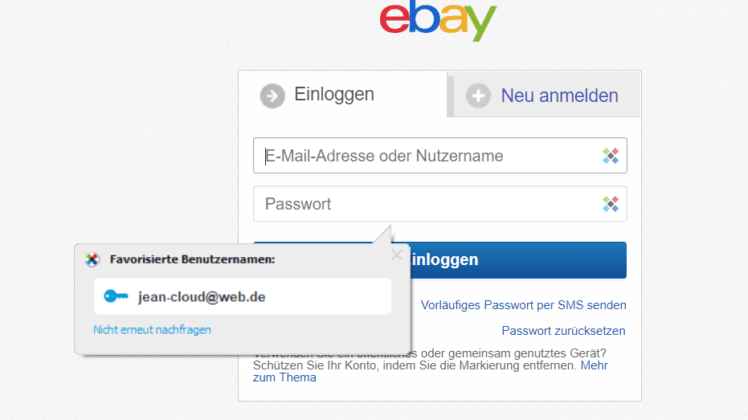
Task: Focus the E-Mail-Adresse oder Nutzername field
Action: tap(430, 156)
